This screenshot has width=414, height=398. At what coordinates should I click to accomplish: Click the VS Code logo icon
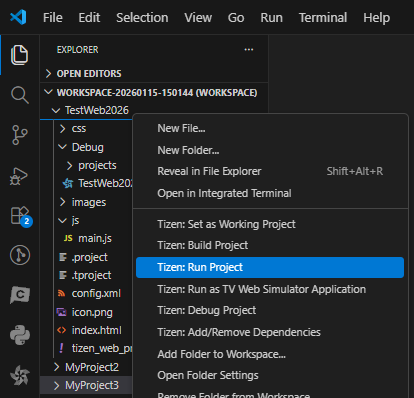[x=18, y=17]
